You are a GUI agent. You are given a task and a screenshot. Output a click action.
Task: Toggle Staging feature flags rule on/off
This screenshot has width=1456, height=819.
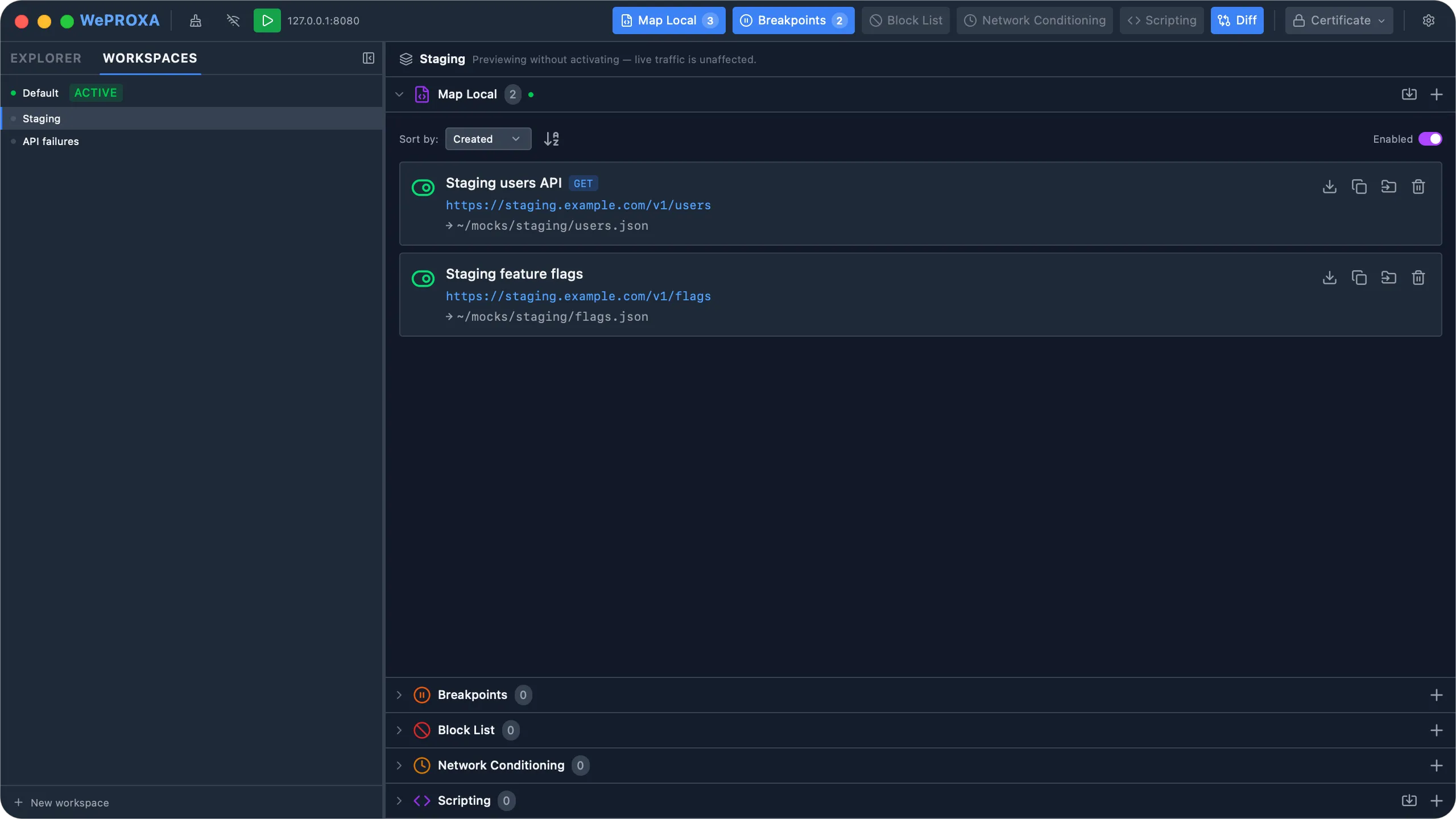[x=423, y=278]
